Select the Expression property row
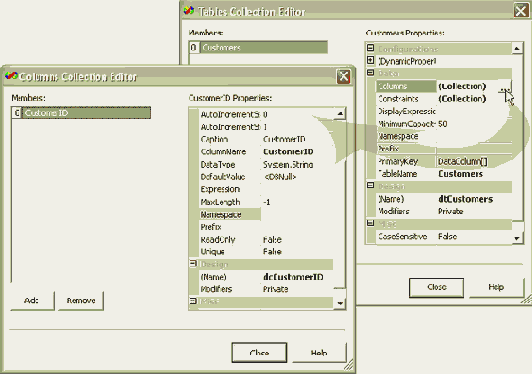 pyautogui.click(x=266, y=189)
